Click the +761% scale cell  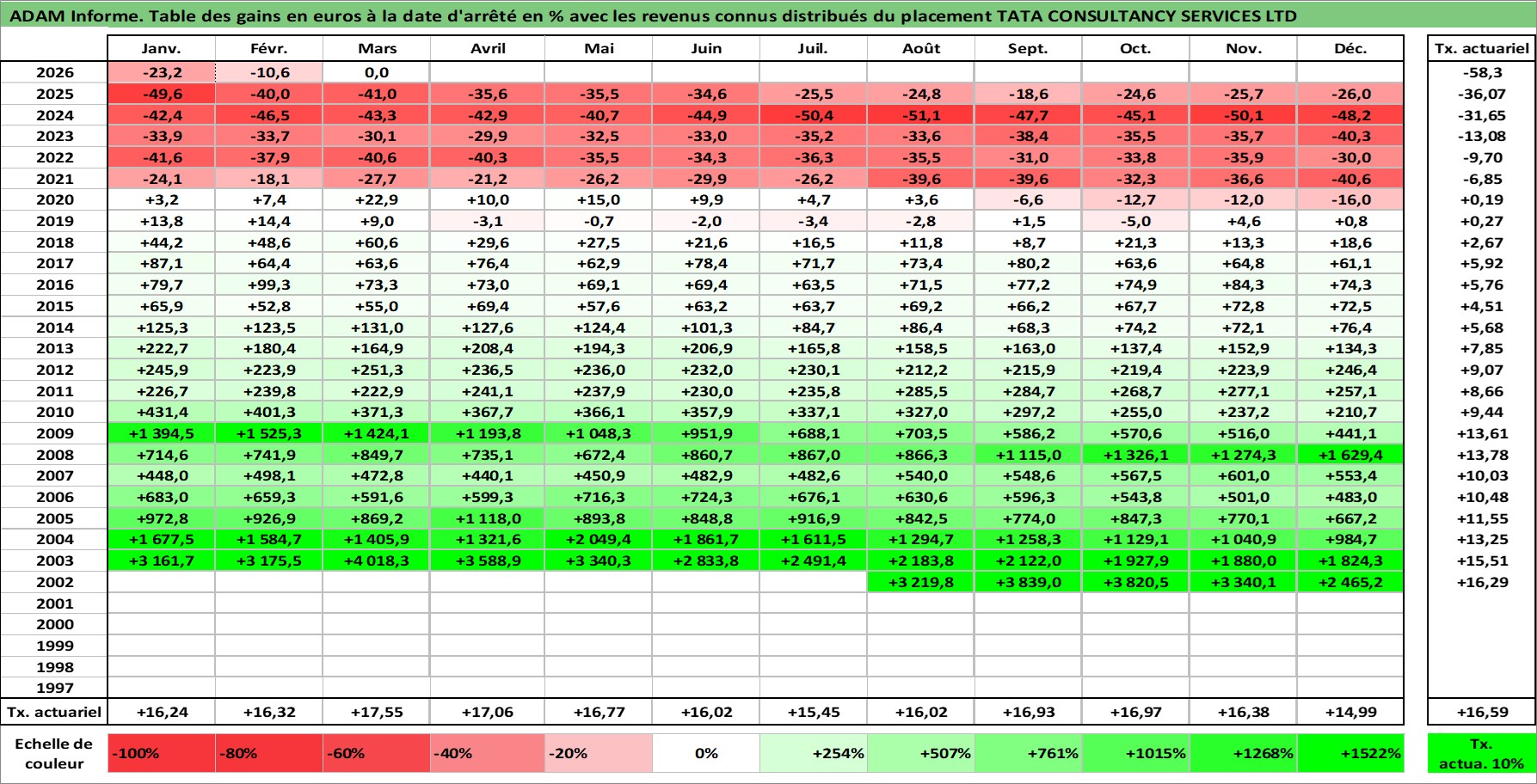[1028, 753]
